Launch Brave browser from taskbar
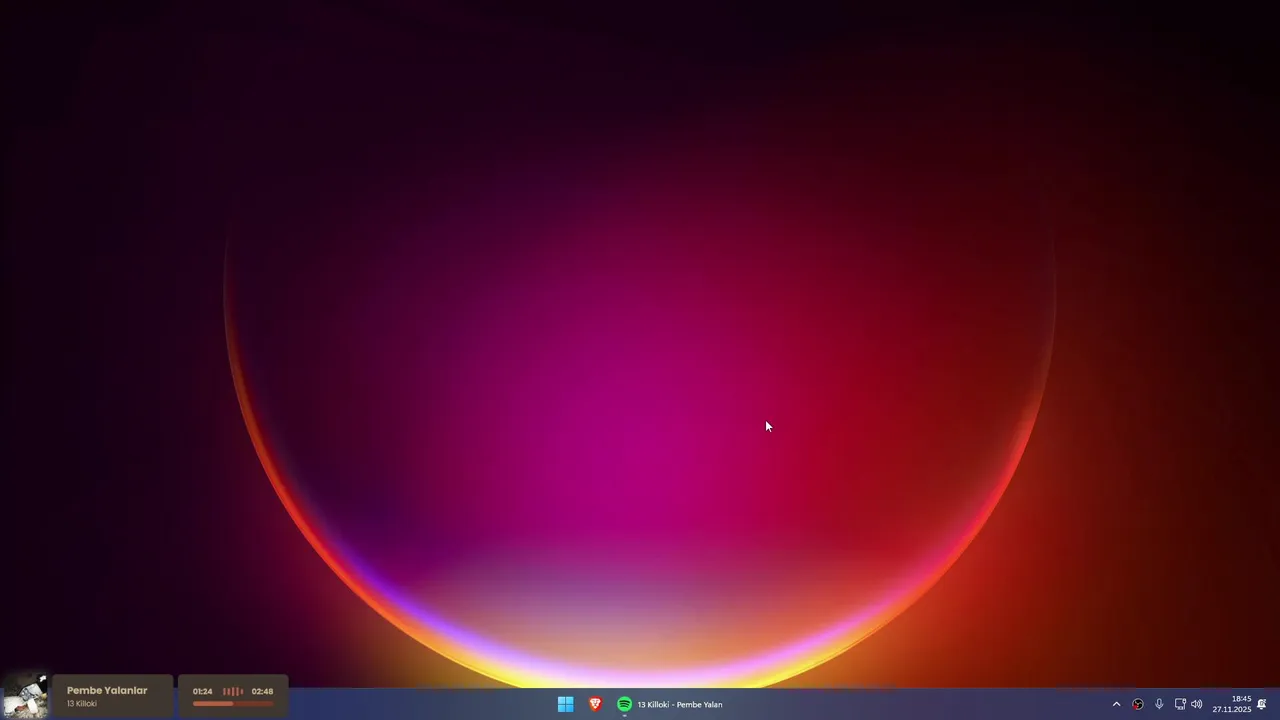 [595, 704]
